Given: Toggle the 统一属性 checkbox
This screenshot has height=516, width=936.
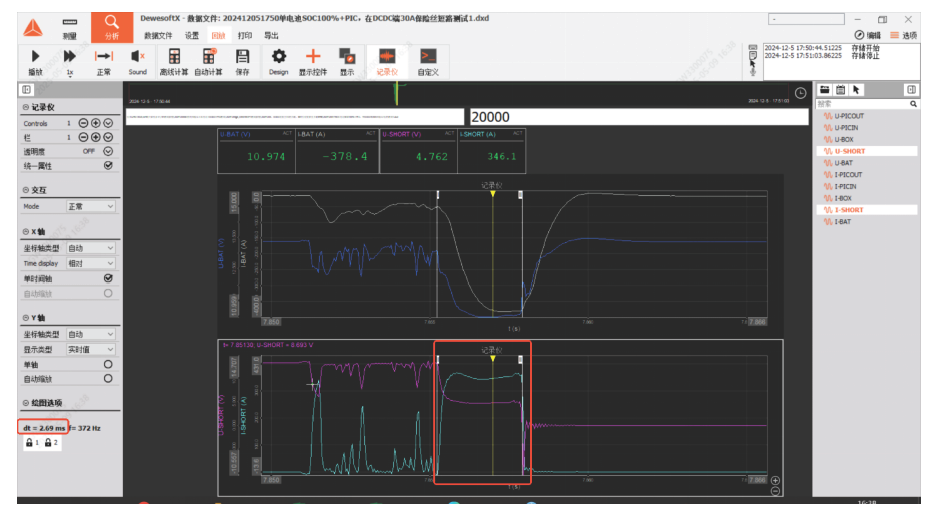Looking at the screenshot, I should point(108,165).
